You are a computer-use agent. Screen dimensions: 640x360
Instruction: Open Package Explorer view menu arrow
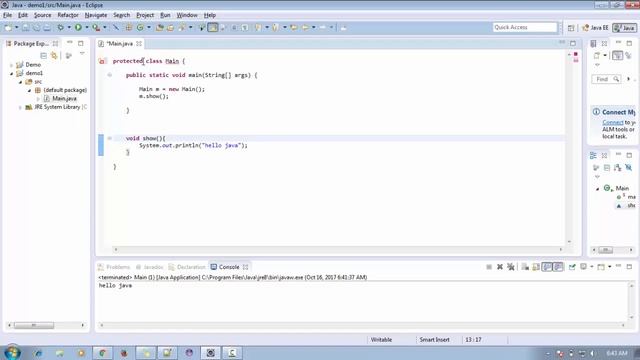pos(82,54)
